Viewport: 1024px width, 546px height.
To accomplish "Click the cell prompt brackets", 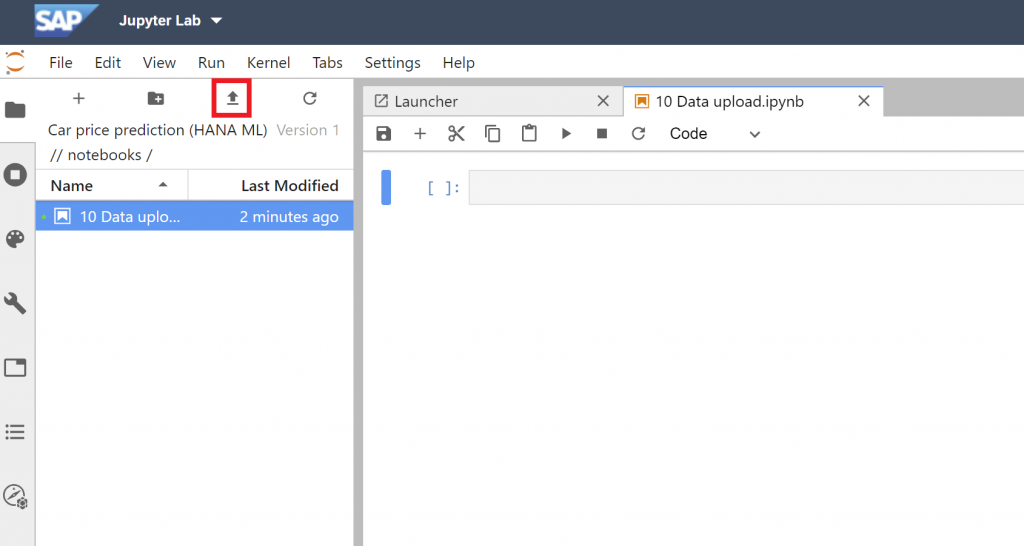I will click(x=443, y=188).
